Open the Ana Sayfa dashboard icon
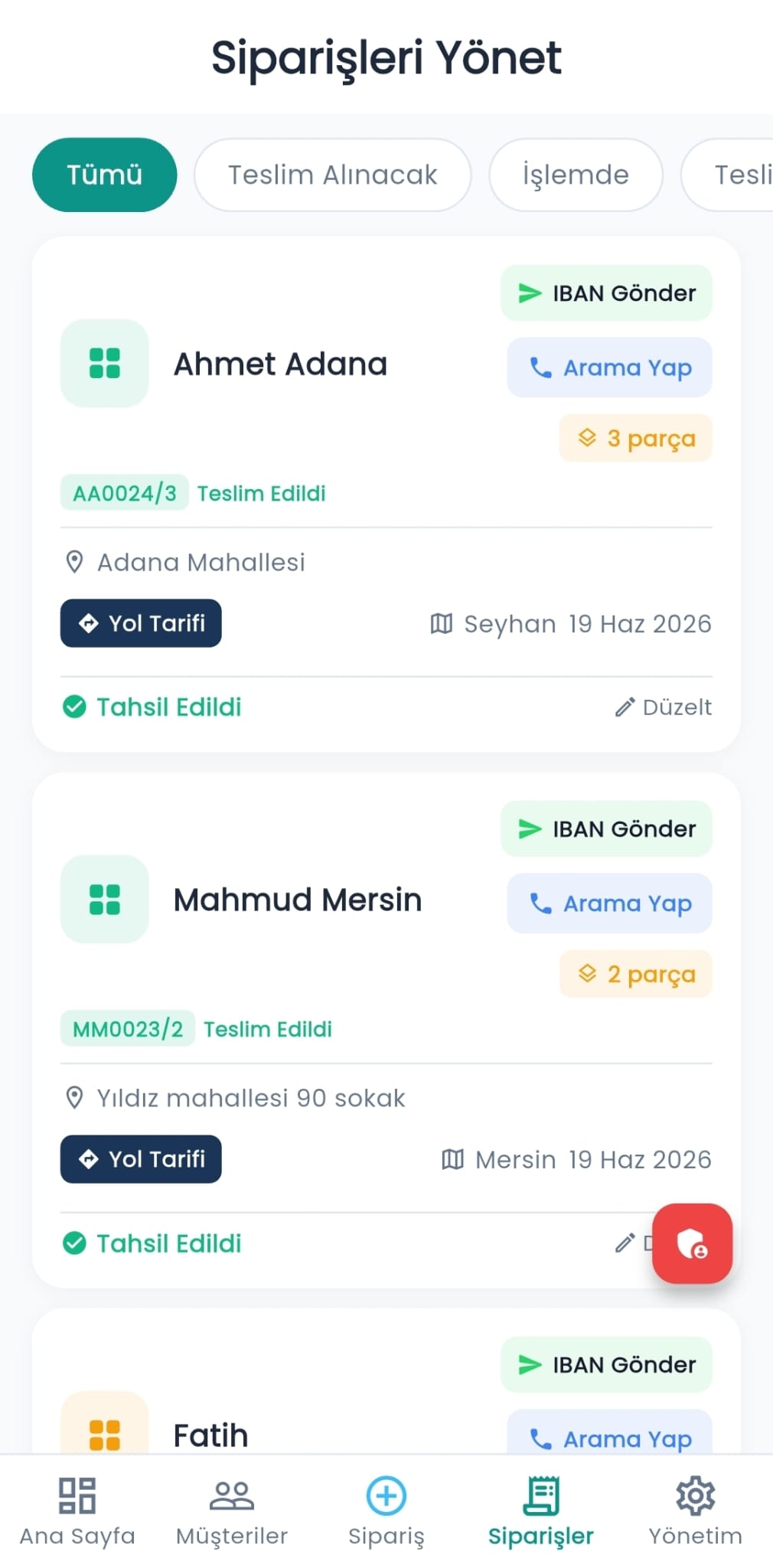Viewport: 773px width, 1568px height. [x=77, y=1495]
